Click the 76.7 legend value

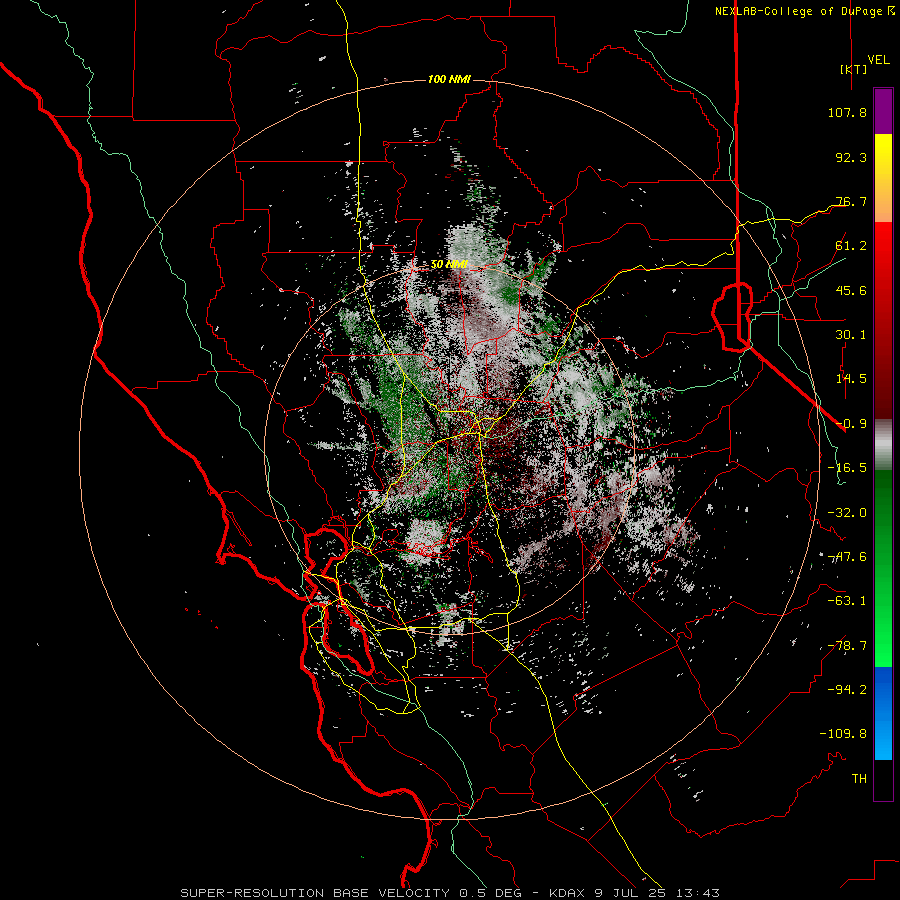pos(851,201)
